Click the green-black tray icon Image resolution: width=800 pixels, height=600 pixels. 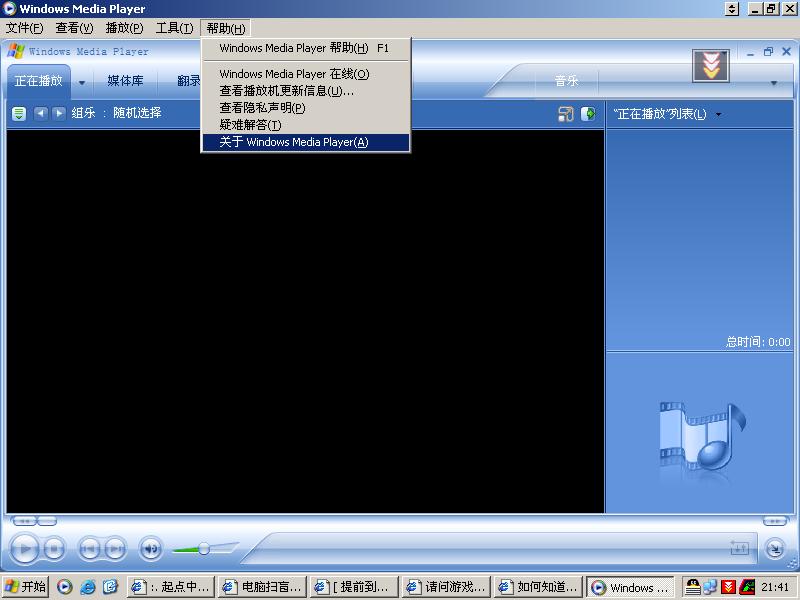coord(746,587)
